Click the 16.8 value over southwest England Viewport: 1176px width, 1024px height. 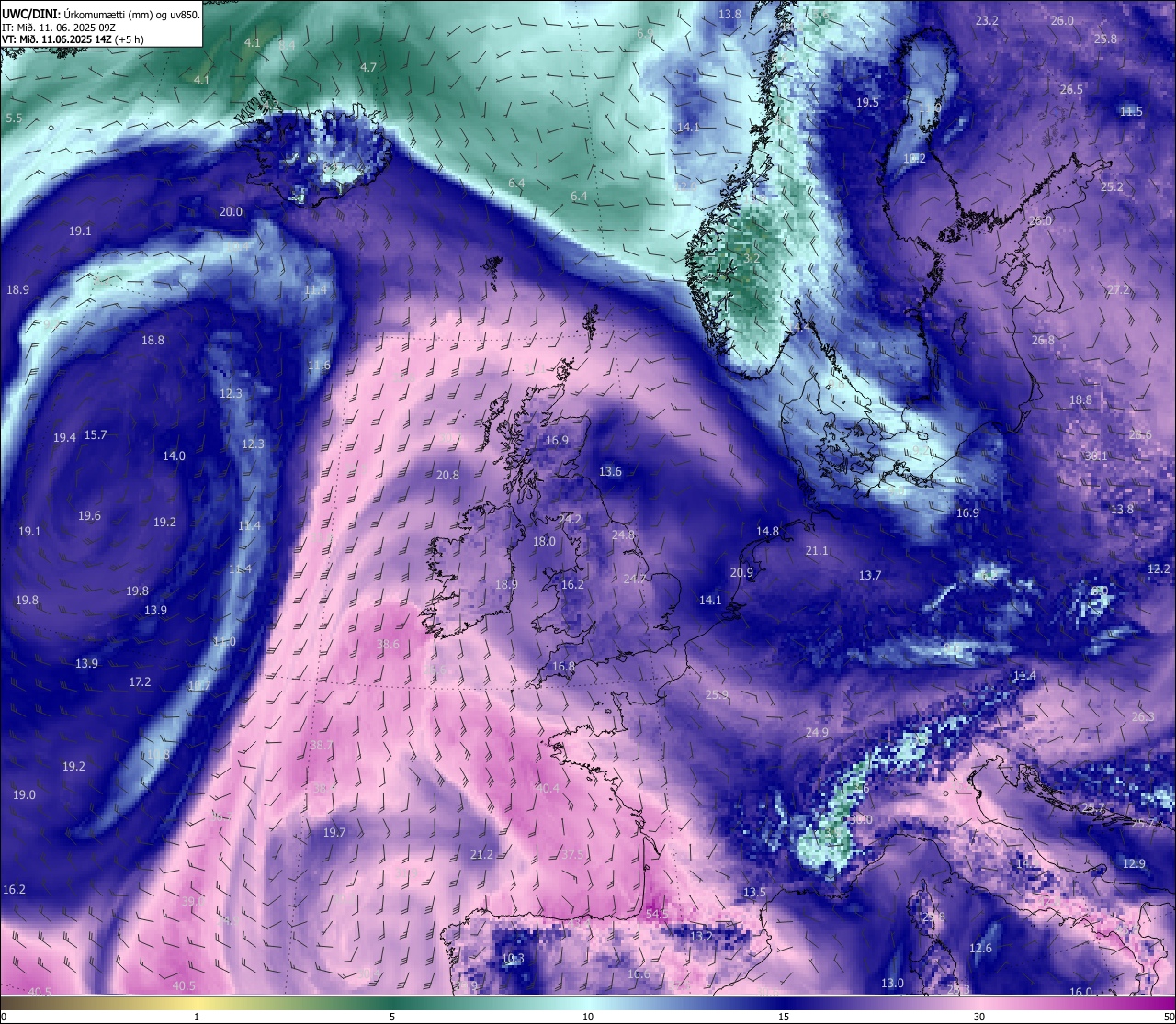click(563, 667)
